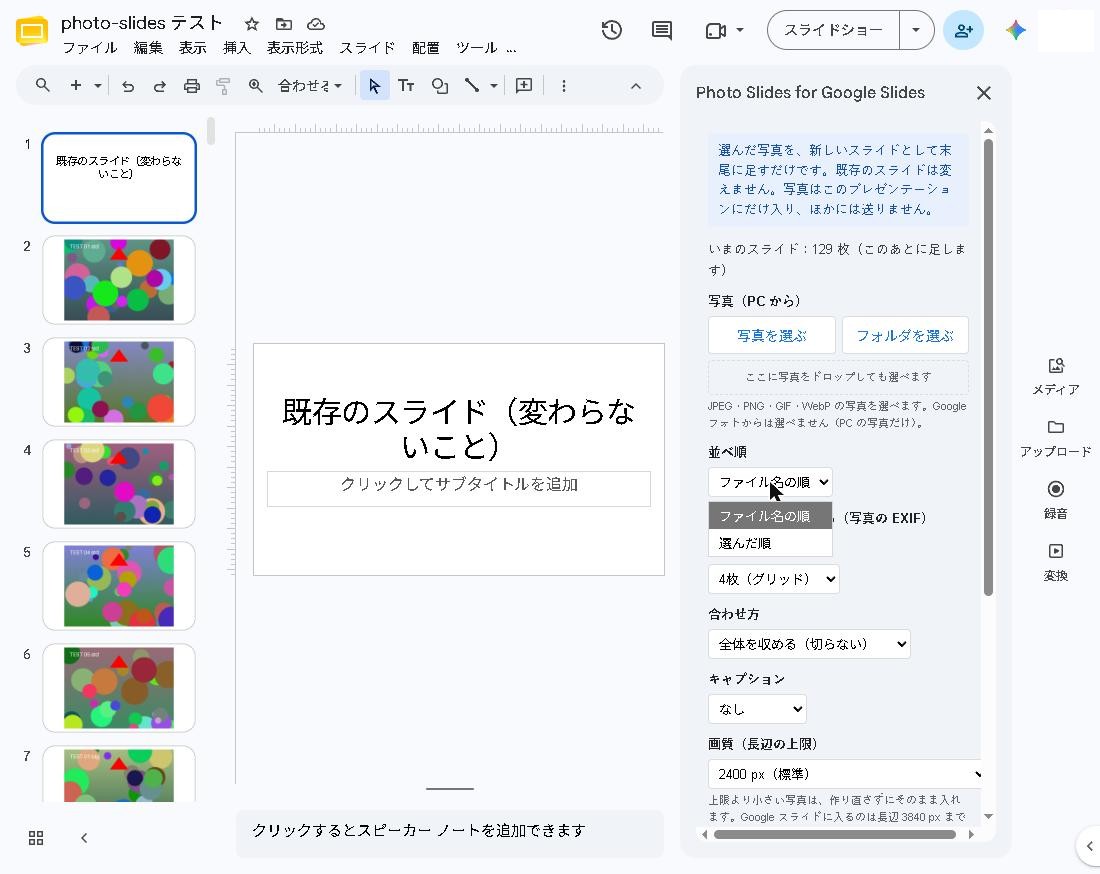Open the 合わせ方 fit dropdown
This screenshot has width=1100, height=874.
point(809,644)
